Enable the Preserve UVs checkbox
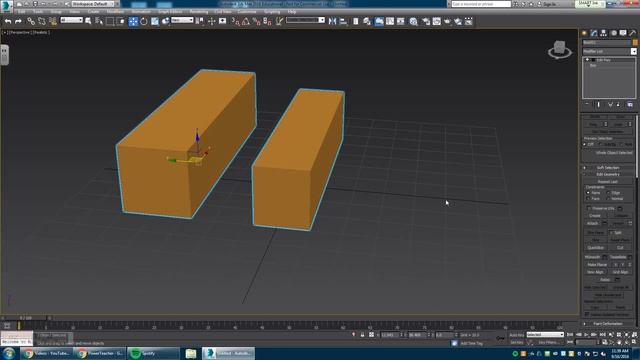The height and width of the screenshot is (360, 640). [589, 208]
